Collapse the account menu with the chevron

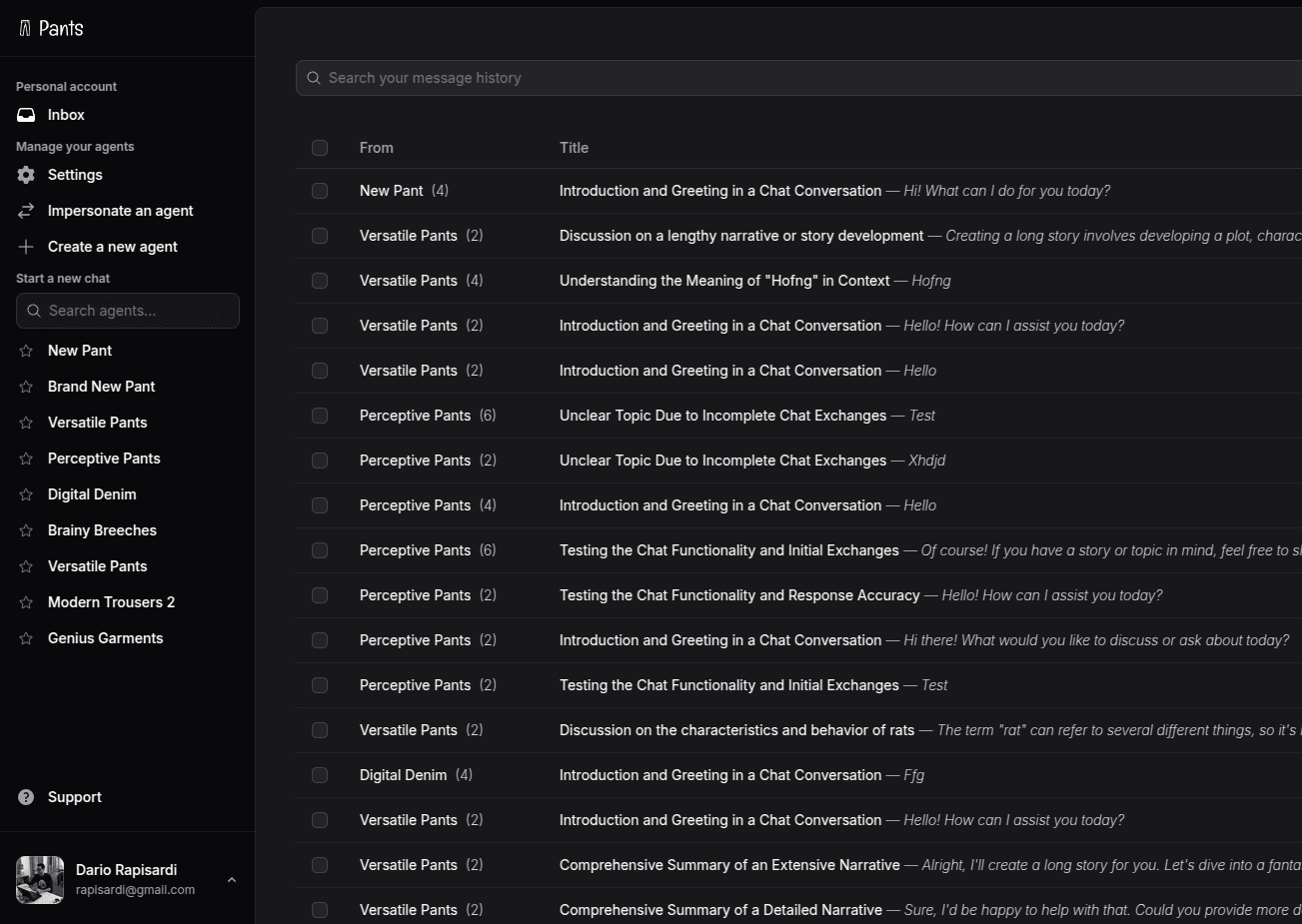tap(232, 879)
